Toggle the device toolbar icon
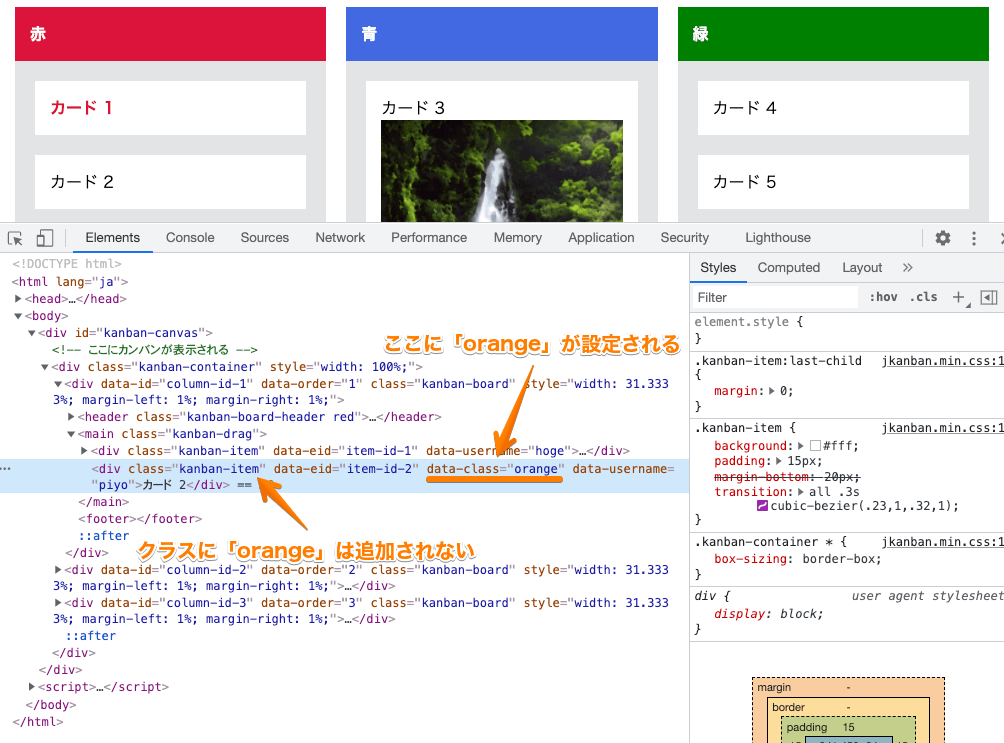 point(44,238)
